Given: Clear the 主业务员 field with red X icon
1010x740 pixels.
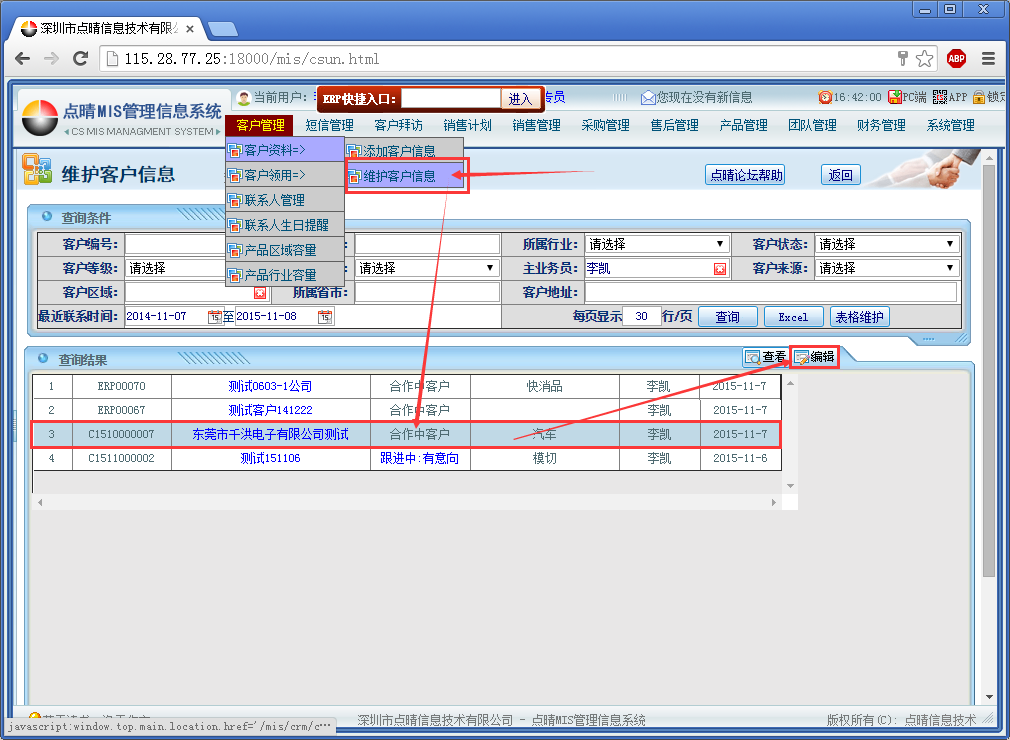Looking at the screenshot, I should (x=719, y=269).
